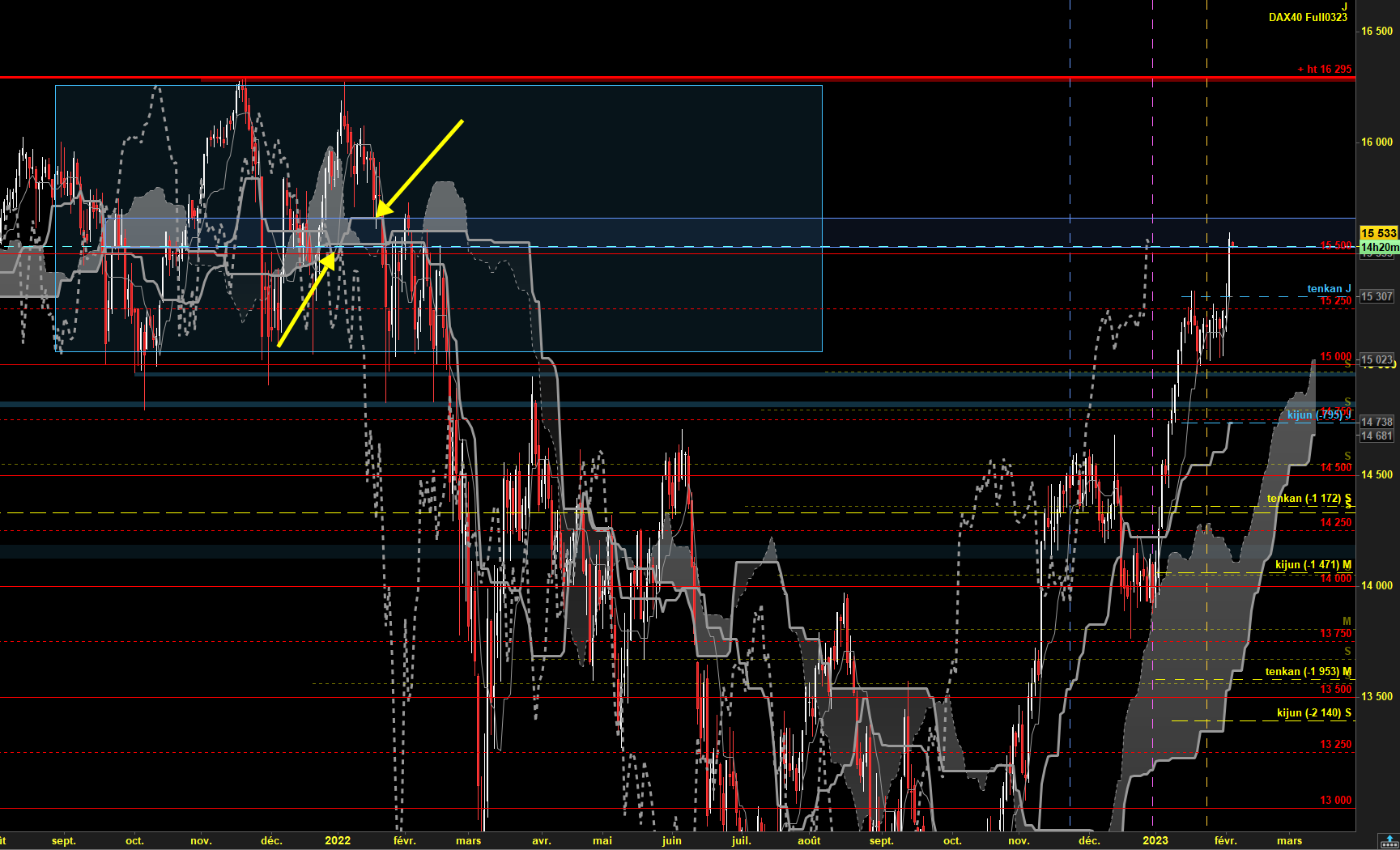The width and height of the screenshot is (1400, 850).
Task: Select the 'kijun (-1 471) M' label
Action: click(1313, 565)
